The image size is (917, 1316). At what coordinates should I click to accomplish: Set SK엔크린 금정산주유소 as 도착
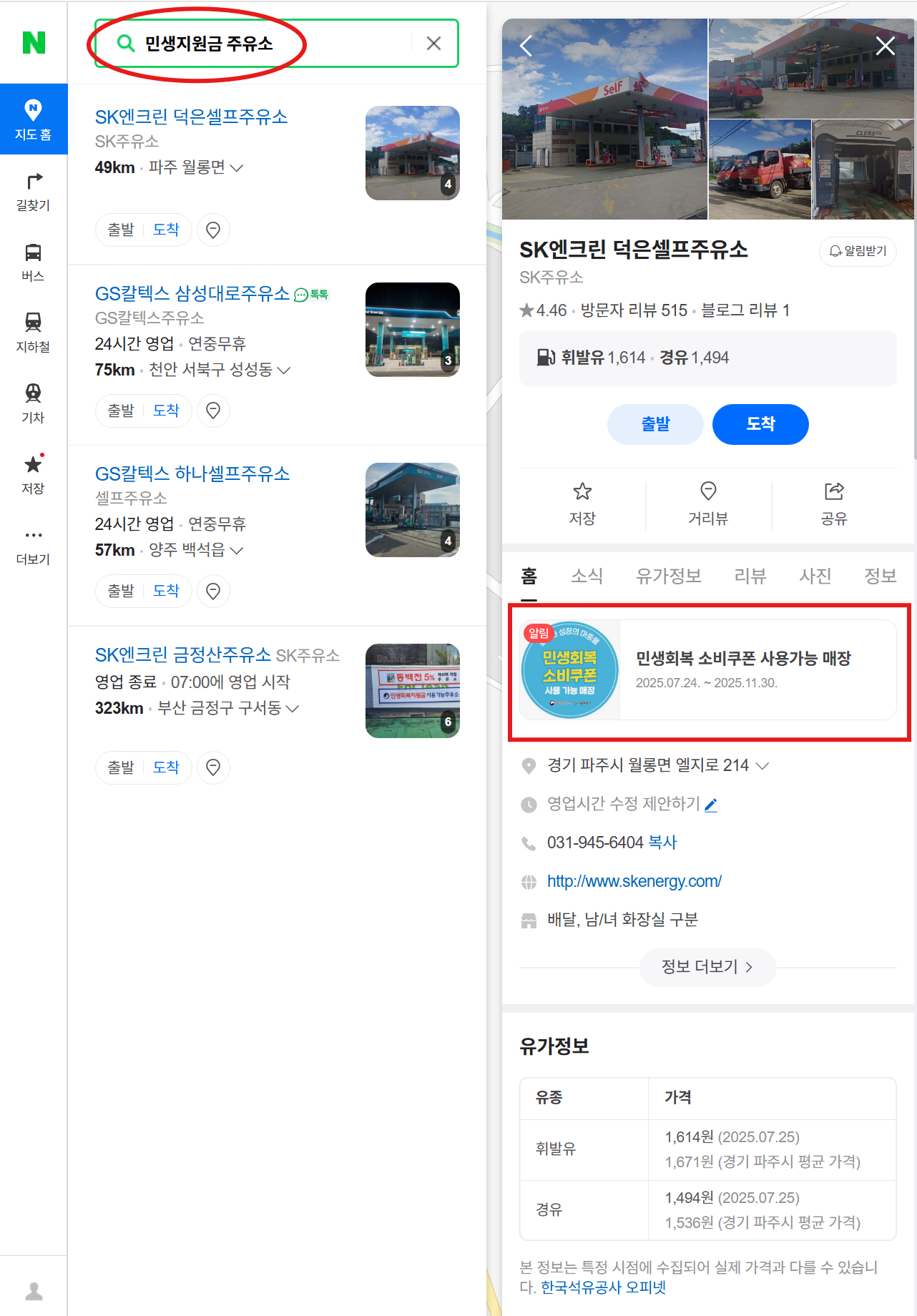166,767
